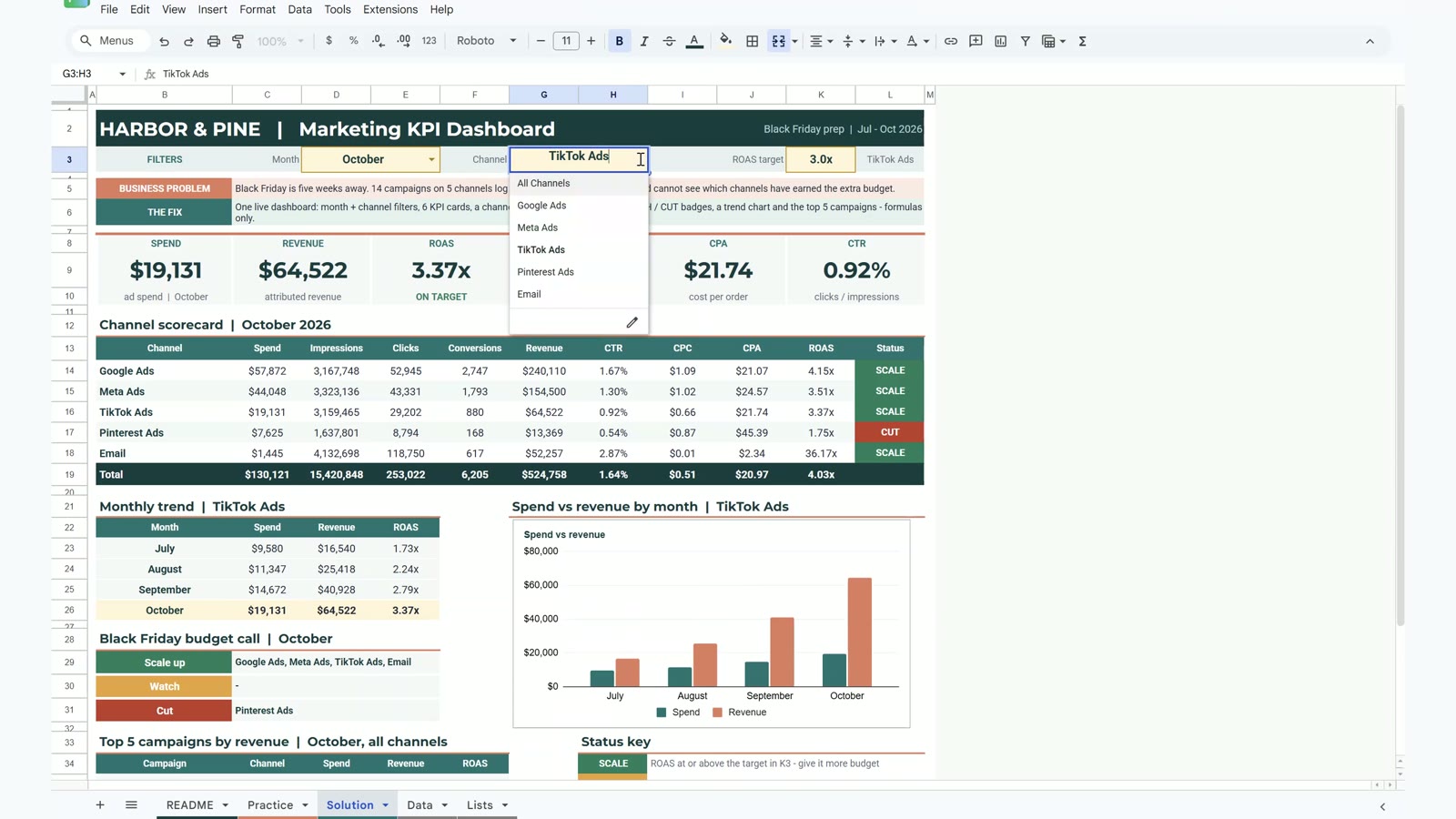Open the borders tool

(753, 41)
